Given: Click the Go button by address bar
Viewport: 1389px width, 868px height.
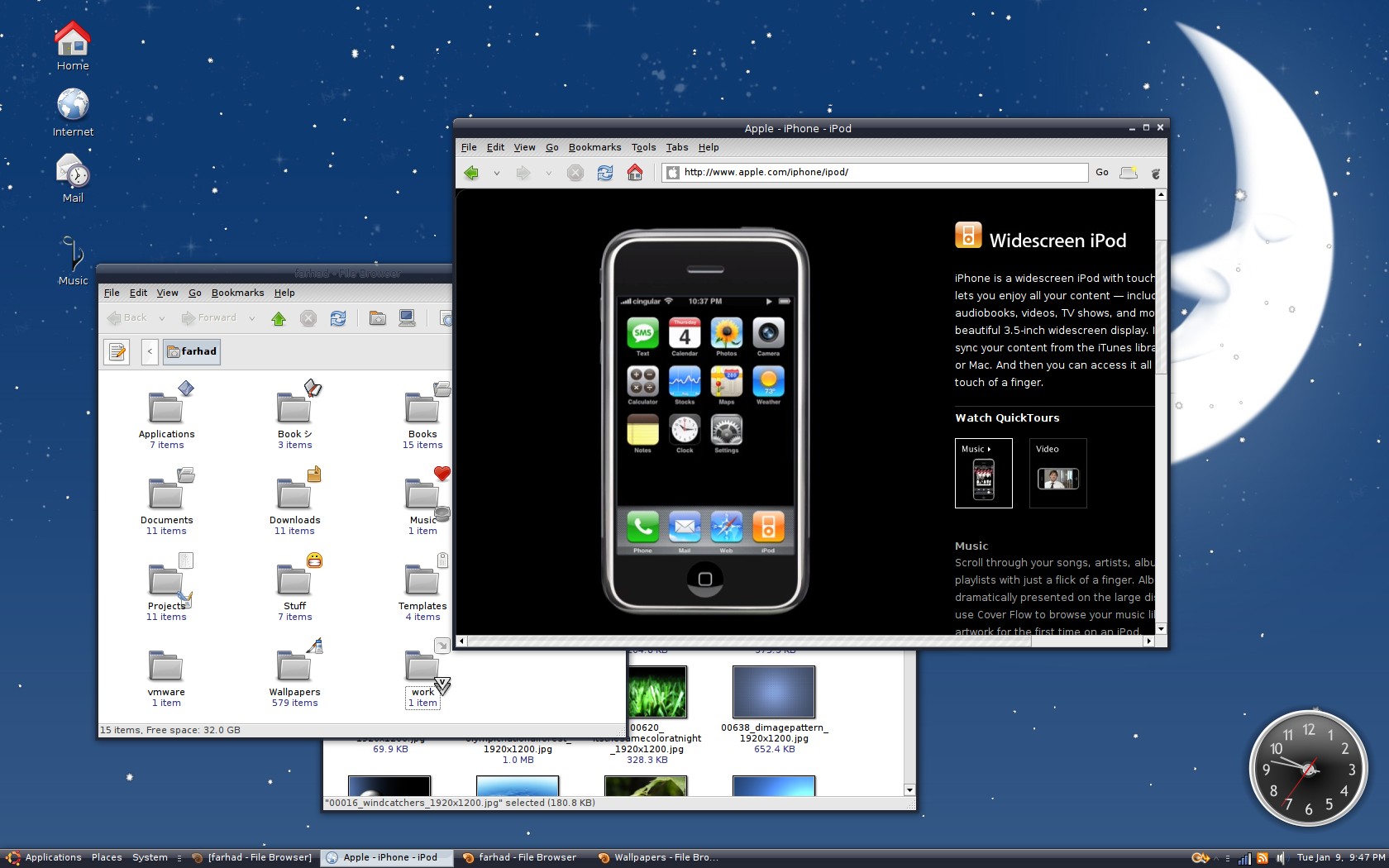Looking at the screenshot, I should point(1102,173).
